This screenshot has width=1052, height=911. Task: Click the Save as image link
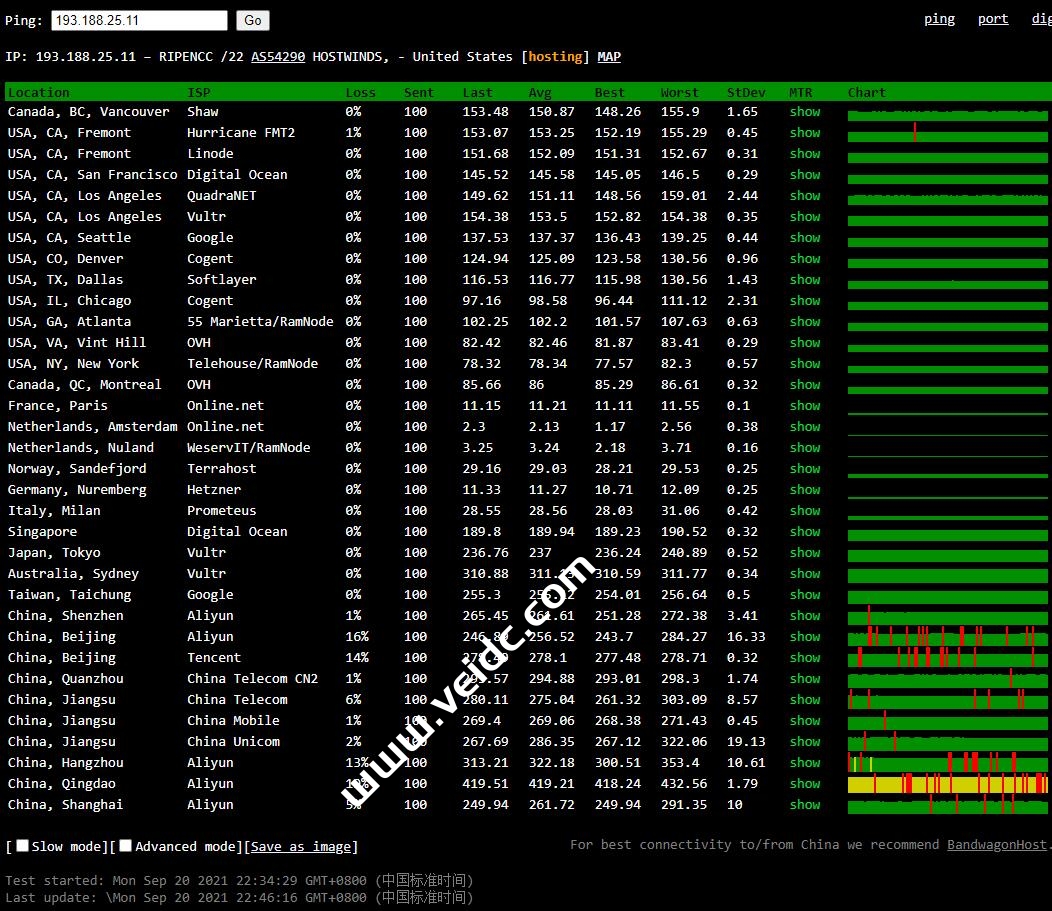(300, 847)
